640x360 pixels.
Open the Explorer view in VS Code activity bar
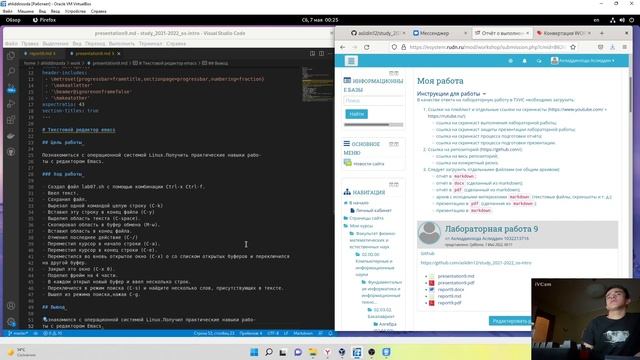coord(11,56)
